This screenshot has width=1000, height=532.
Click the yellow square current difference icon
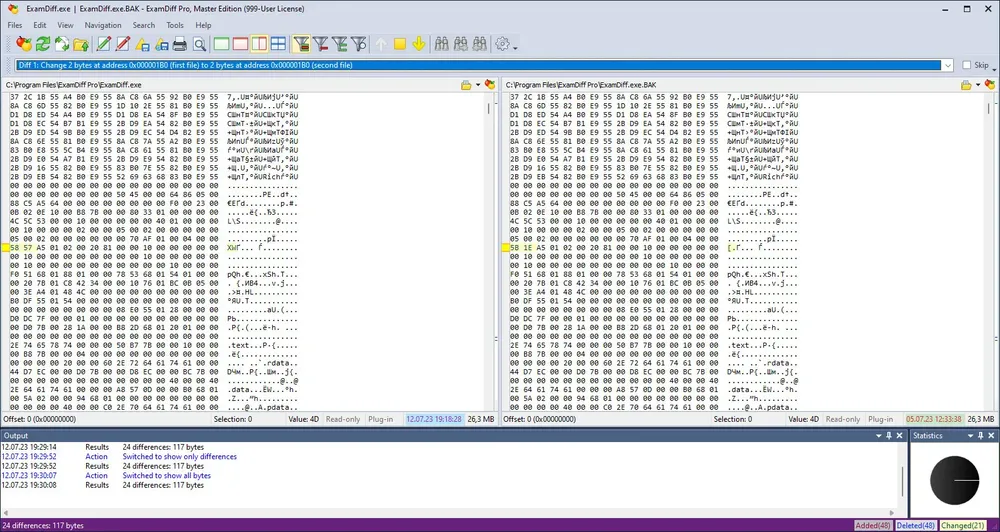tap(400, 43)
